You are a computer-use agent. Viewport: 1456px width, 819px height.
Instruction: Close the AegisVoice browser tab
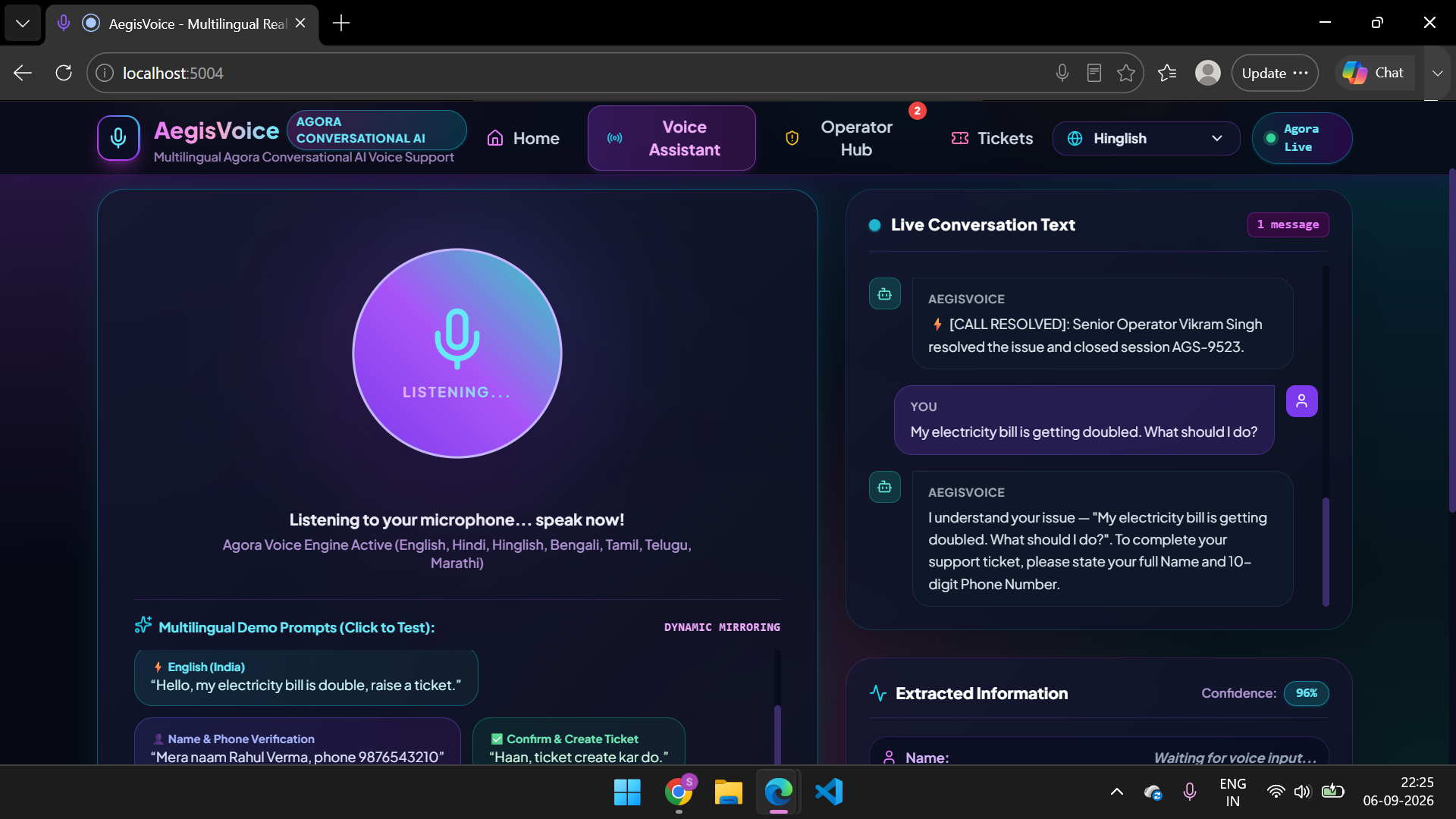(300, 23)
